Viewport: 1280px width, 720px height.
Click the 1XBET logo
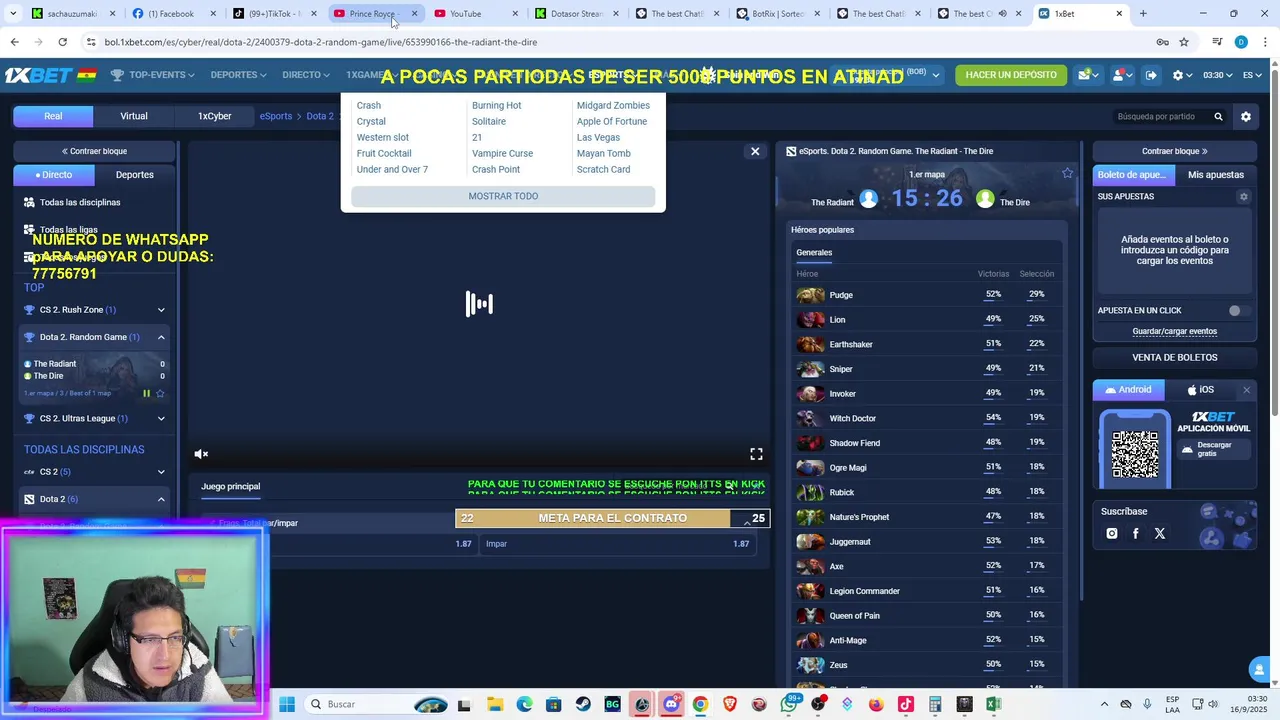38,75
